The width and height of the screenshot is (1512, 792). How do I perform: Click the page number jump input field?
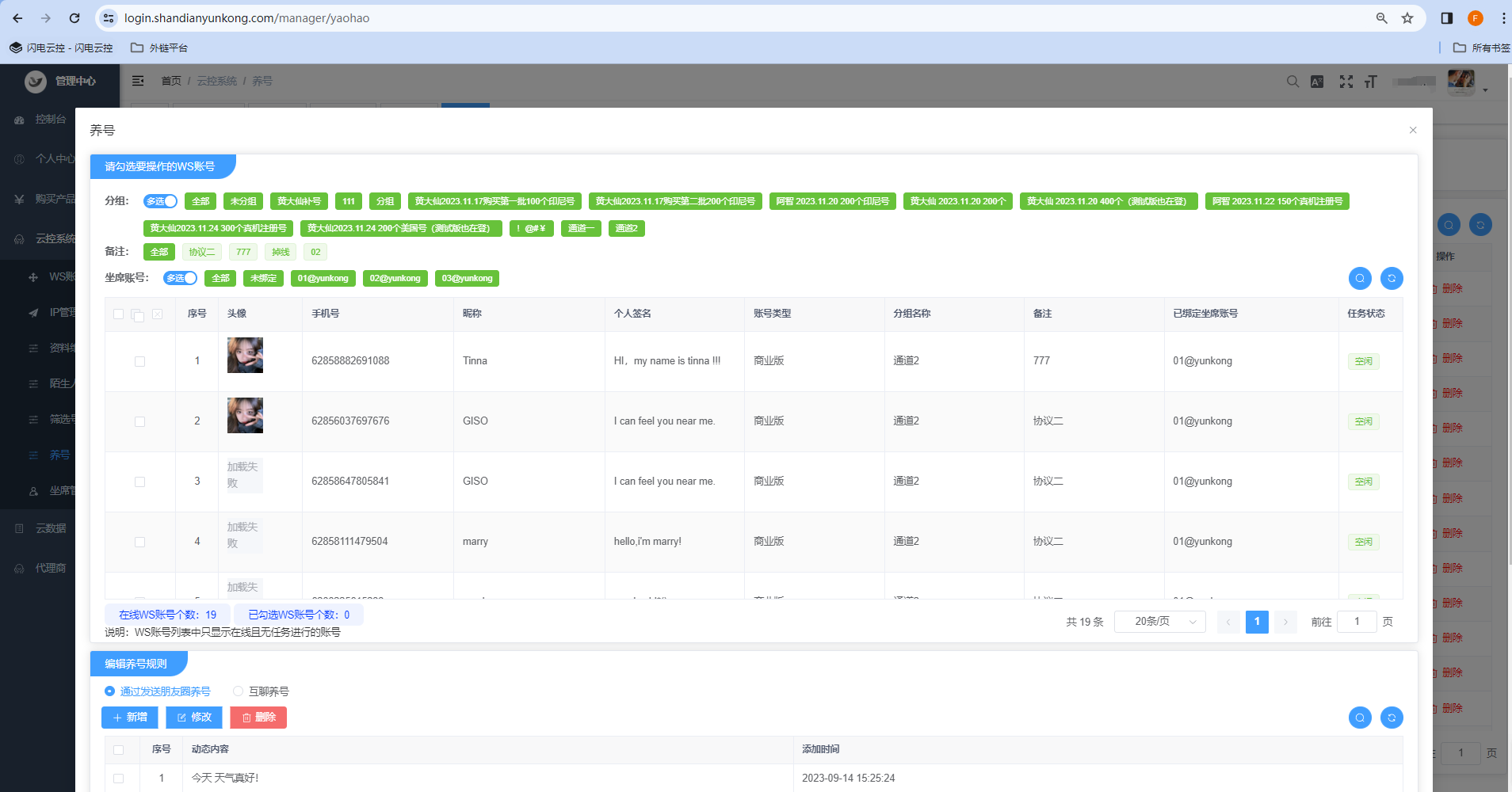pyautogui.click(x=1357, y=622)
